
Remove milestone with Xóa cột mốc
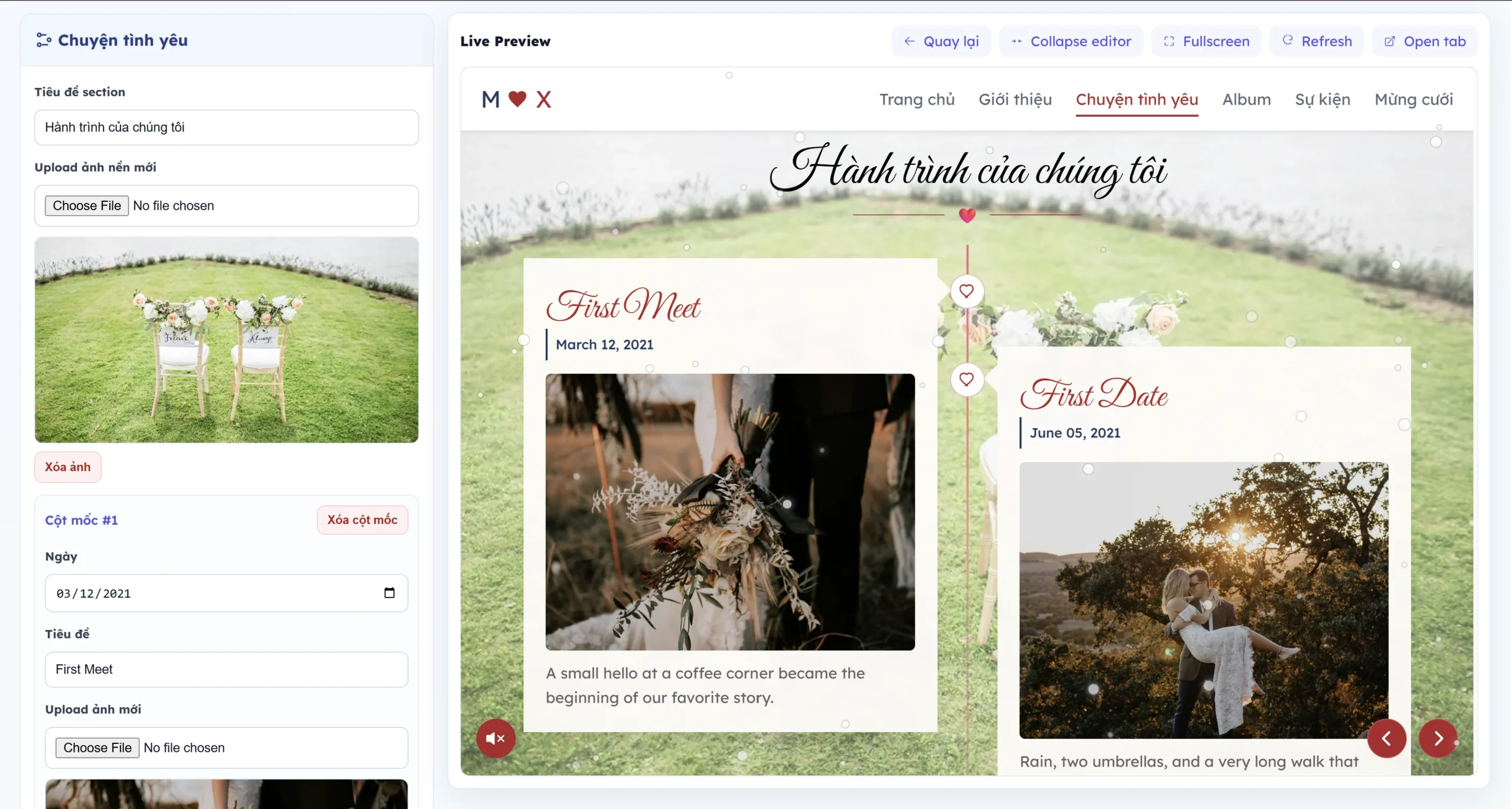pyautogui.click(x=362, y=520)
